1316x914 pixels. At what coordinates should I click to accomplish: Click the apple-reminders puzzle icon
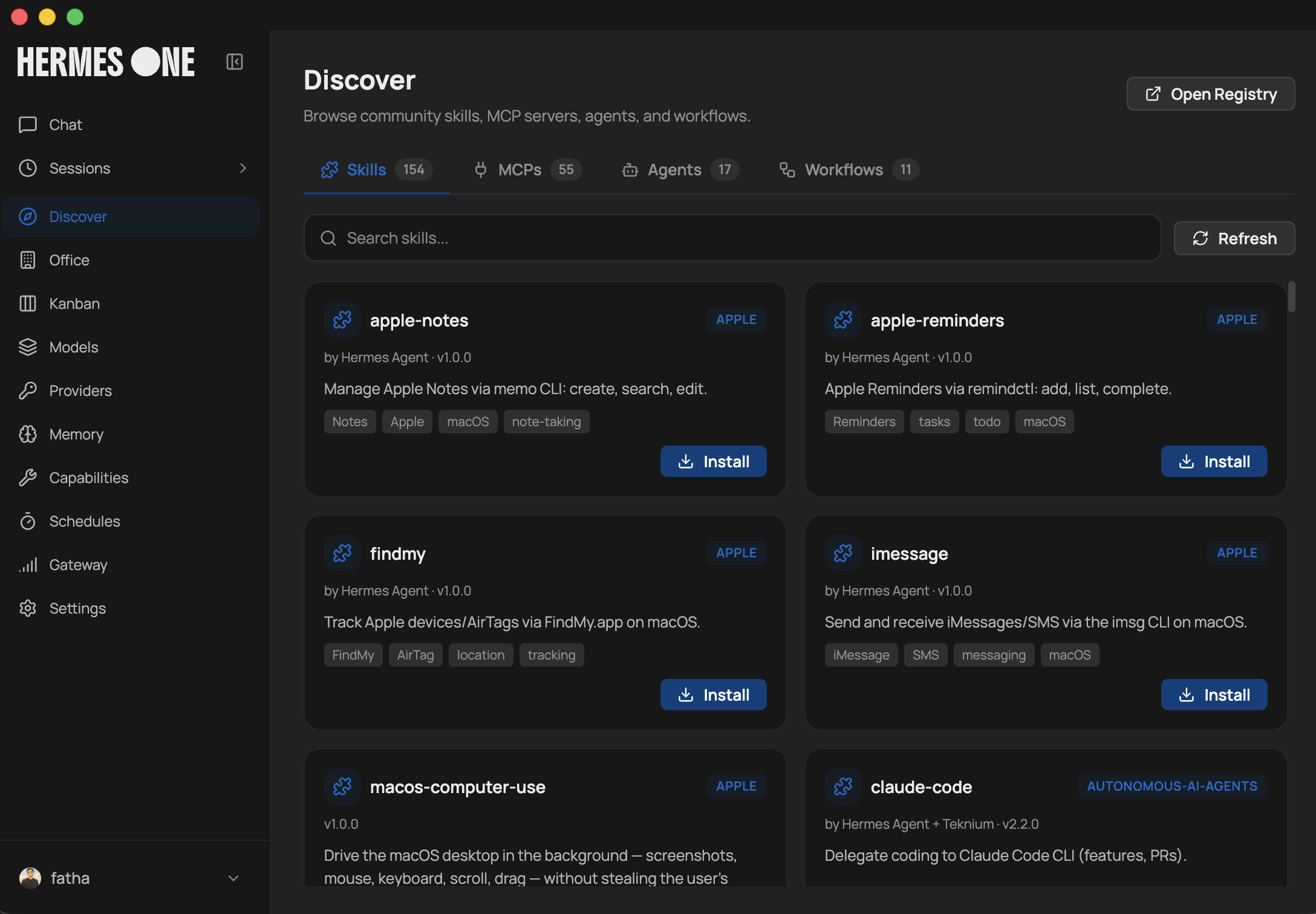point(843,320)
